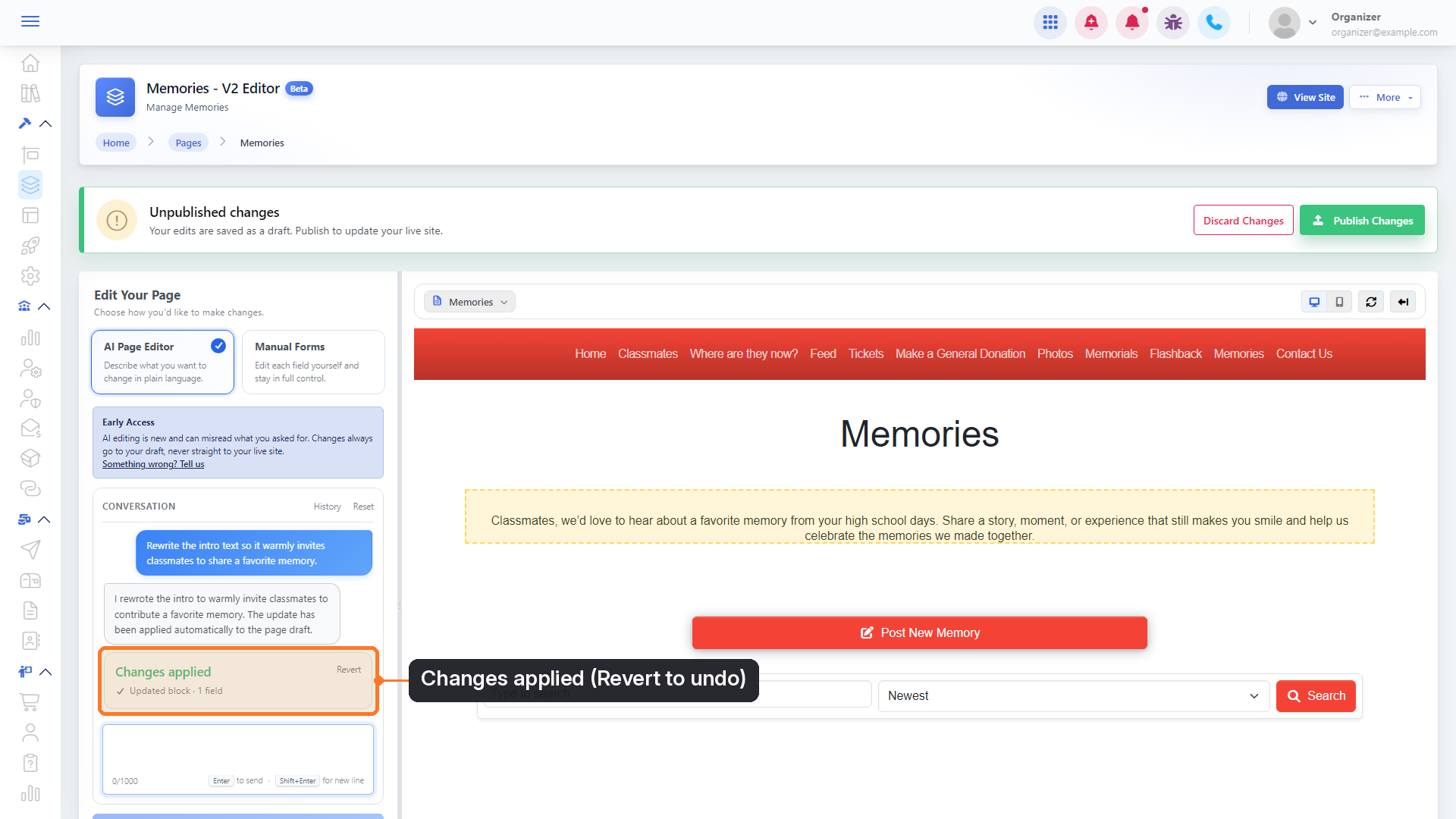Viewport: 1456px width, 819px height.
Task: Select Manual Forms mode
Action: click(313, 362)
